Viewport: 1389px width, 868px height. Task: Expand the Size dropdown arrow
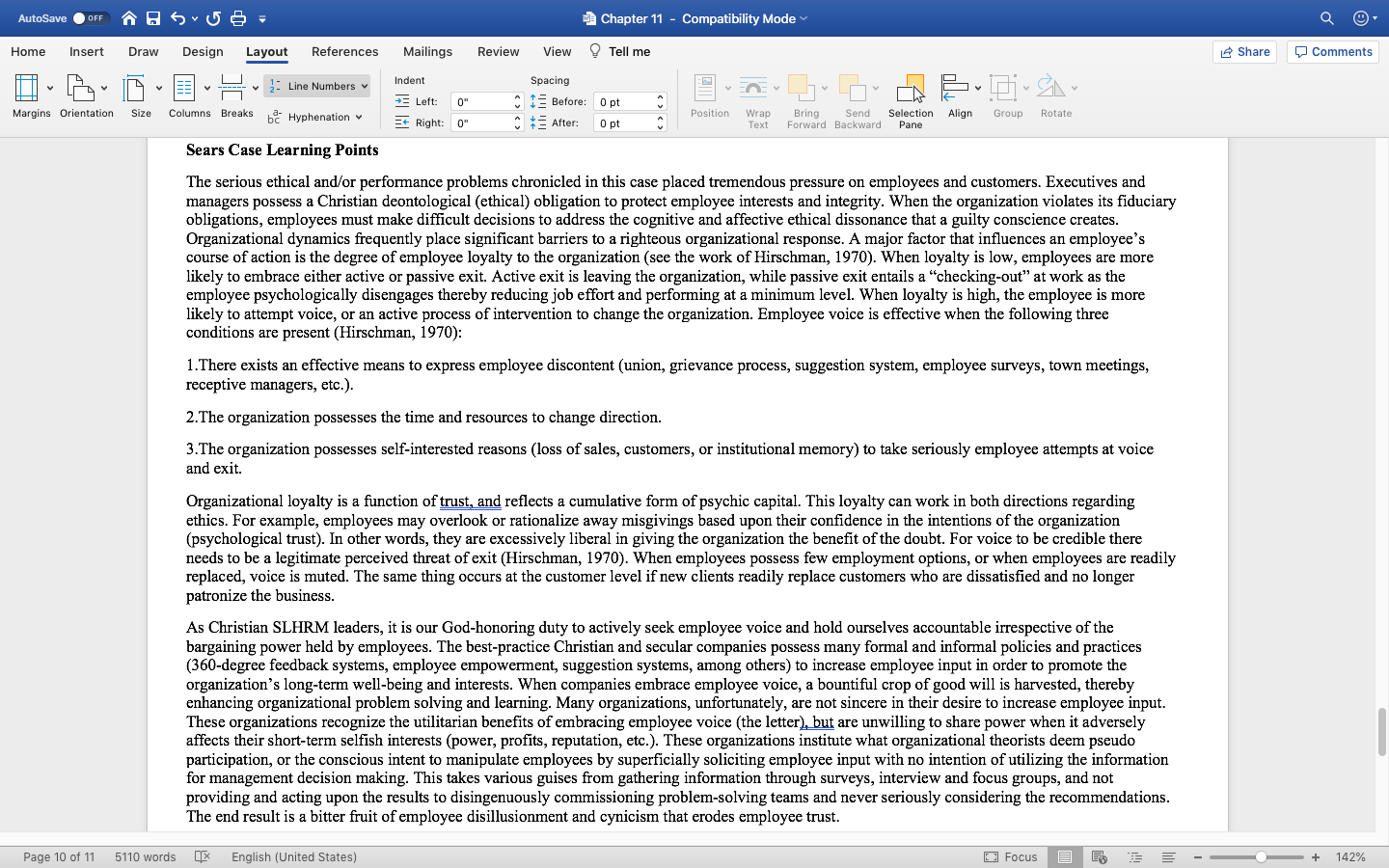pyautogui.click(x=159, y=88)
